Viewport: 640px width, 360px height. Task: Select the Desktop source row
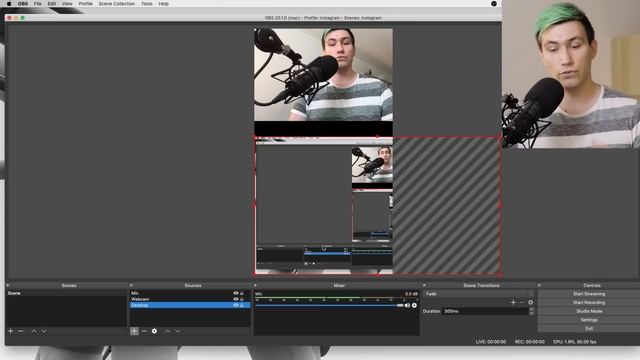pos(190,305)
